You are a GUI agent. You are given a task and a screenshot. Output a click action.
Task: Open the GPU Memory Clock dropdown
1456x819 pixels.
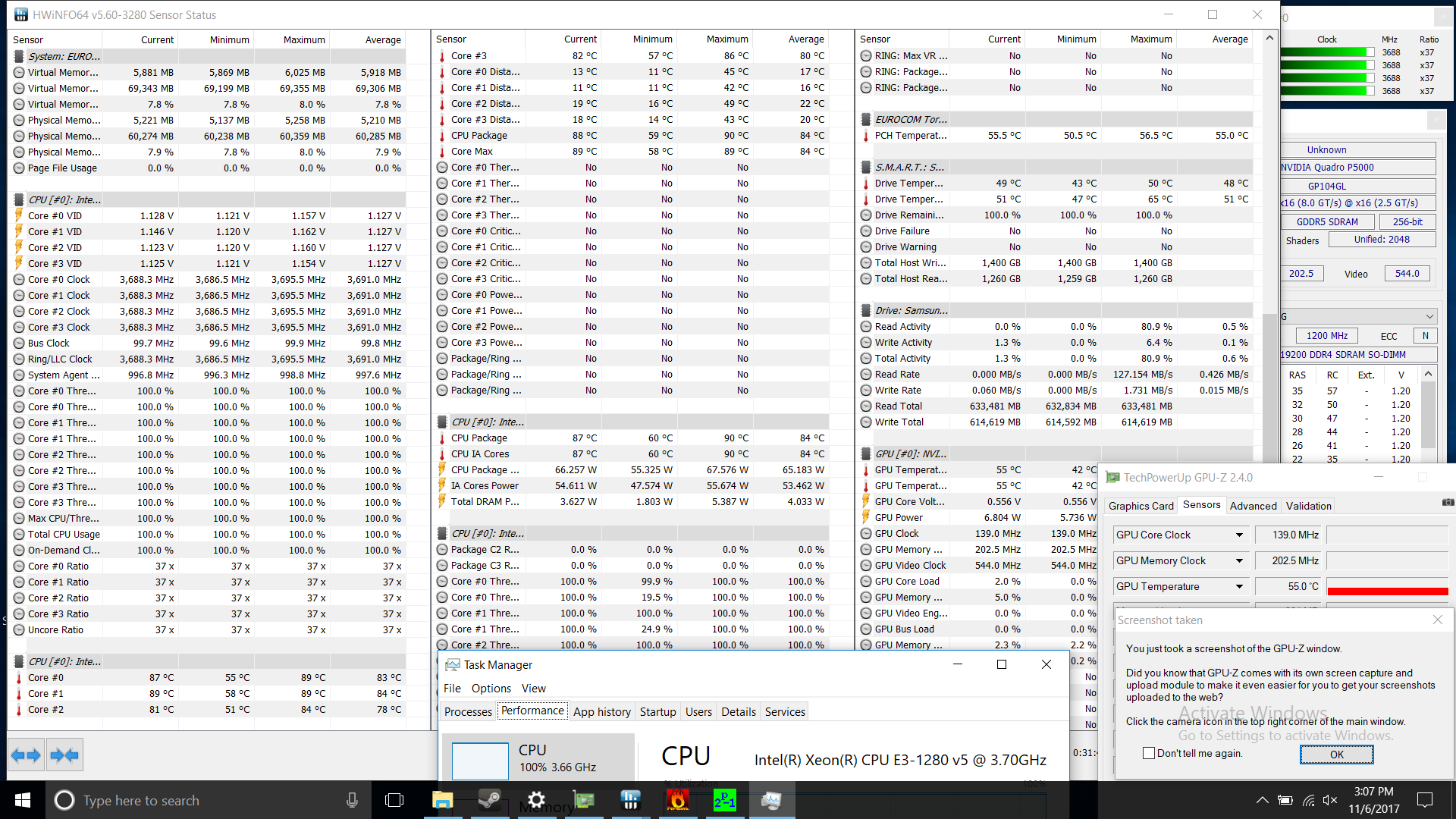[1239, 560]
